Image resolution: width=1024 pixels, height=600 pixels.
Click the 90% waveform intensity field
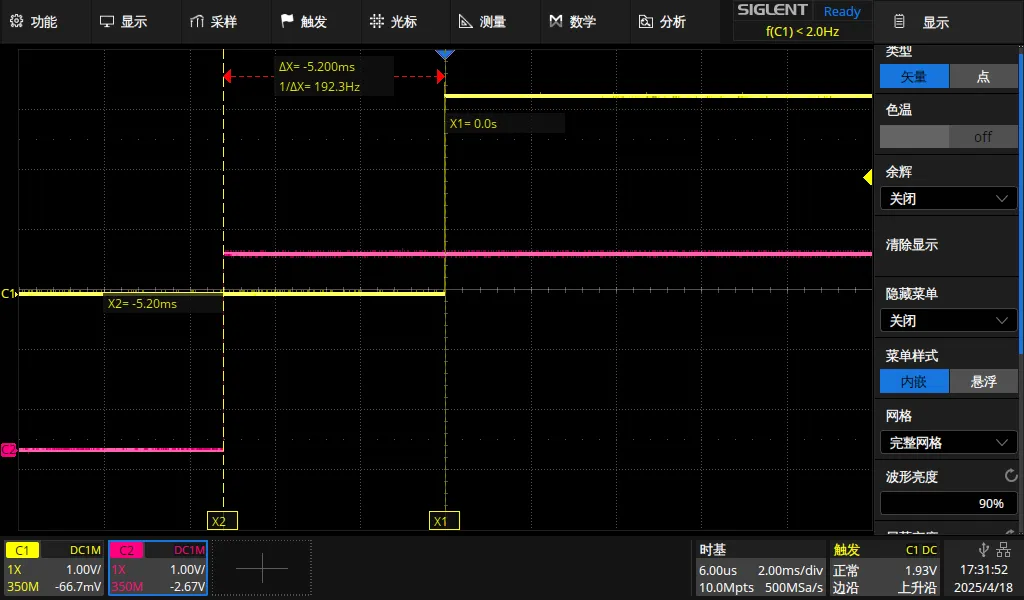coord(948,503)
